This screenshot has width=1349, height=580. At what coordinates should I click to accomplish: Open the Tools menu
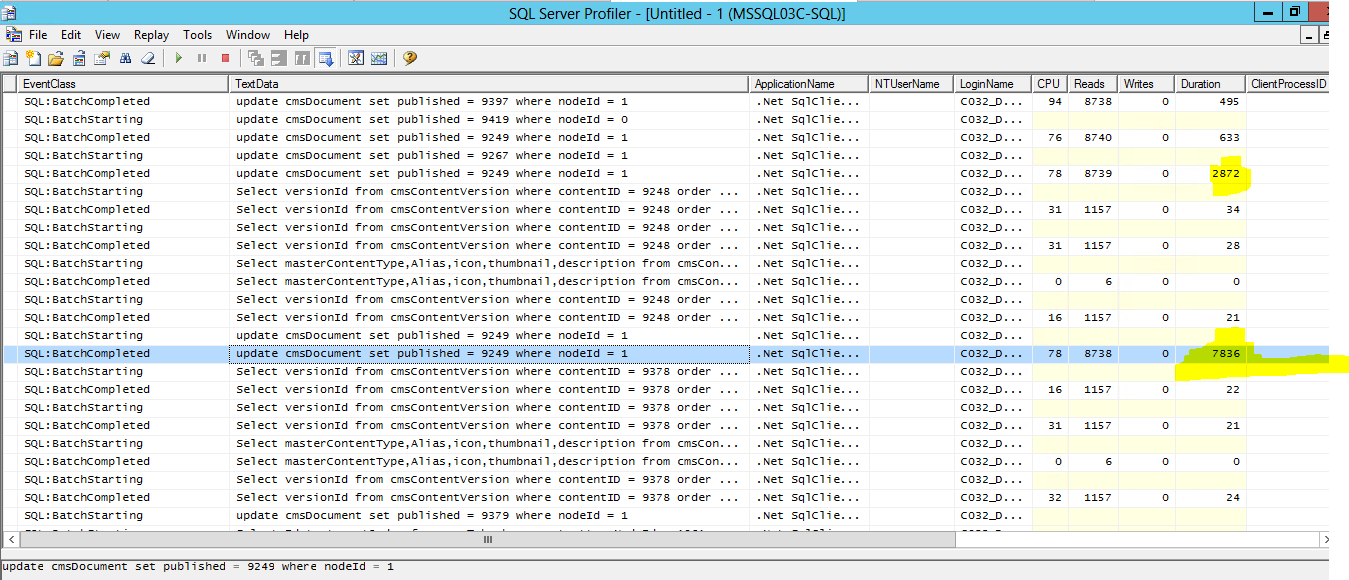[197, 35]
